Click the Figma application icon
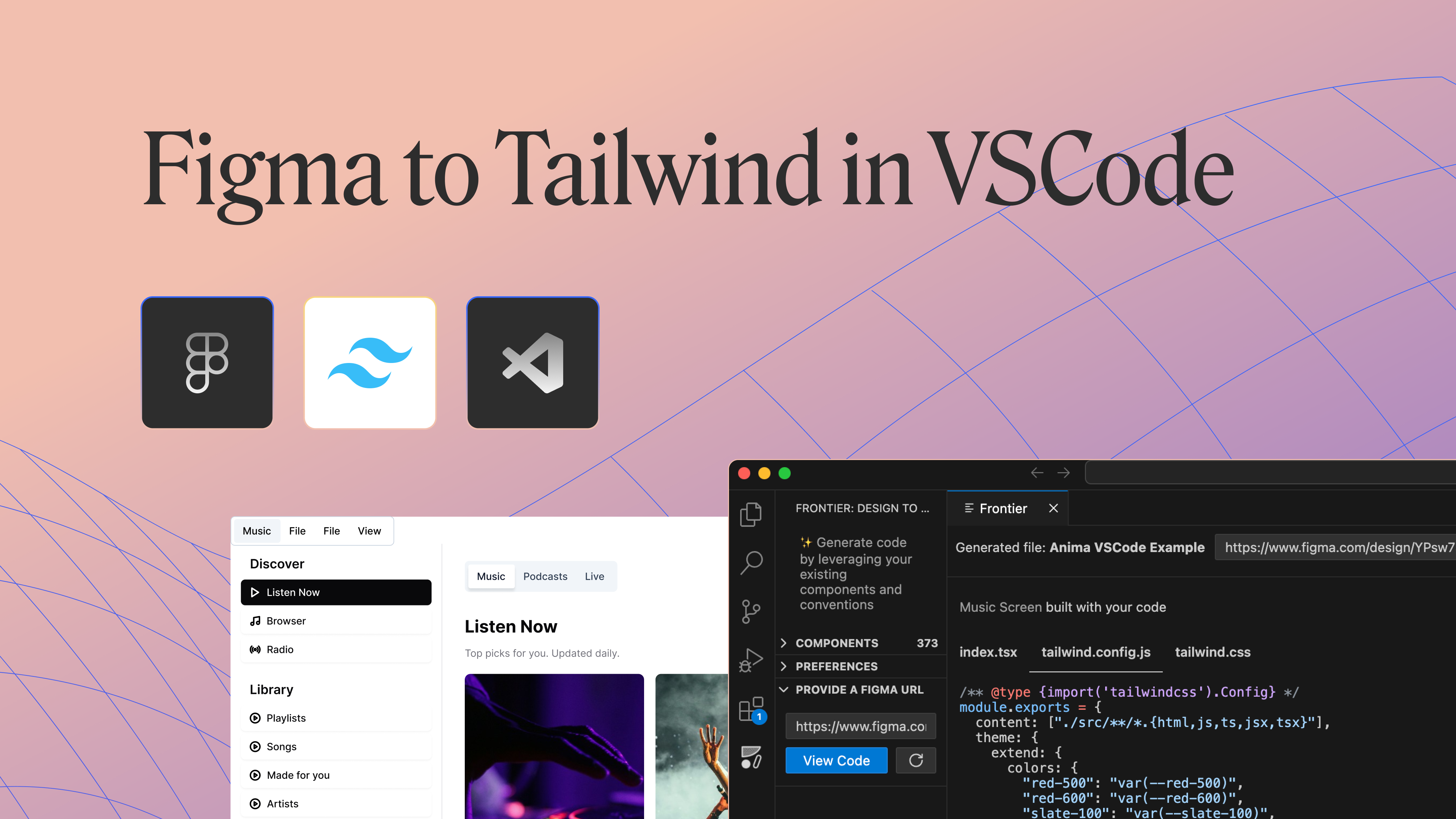Screen dimensions: 1456x819 [x=207, y=362]
